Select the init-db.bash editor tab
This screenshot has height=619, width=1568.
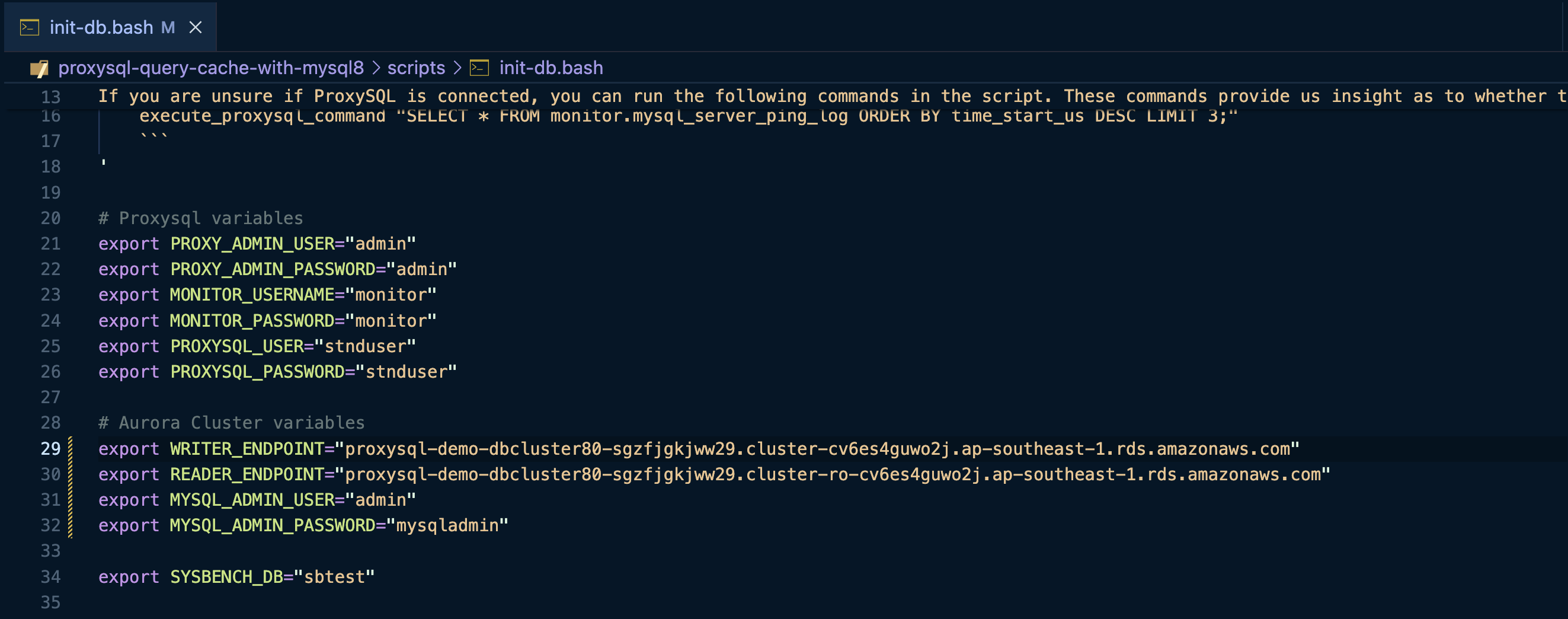[x=110, y=27]
